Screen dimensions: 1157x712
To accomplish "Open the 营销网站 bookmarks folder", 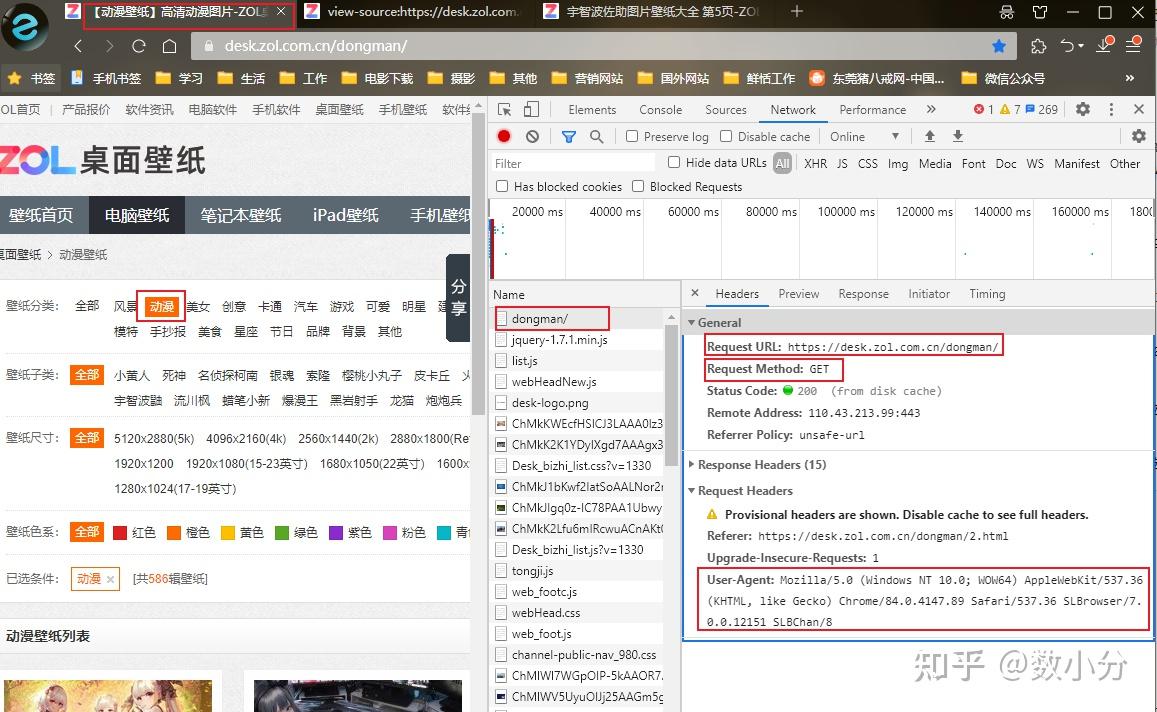I will pyautogui.click(x=588, y=78).
